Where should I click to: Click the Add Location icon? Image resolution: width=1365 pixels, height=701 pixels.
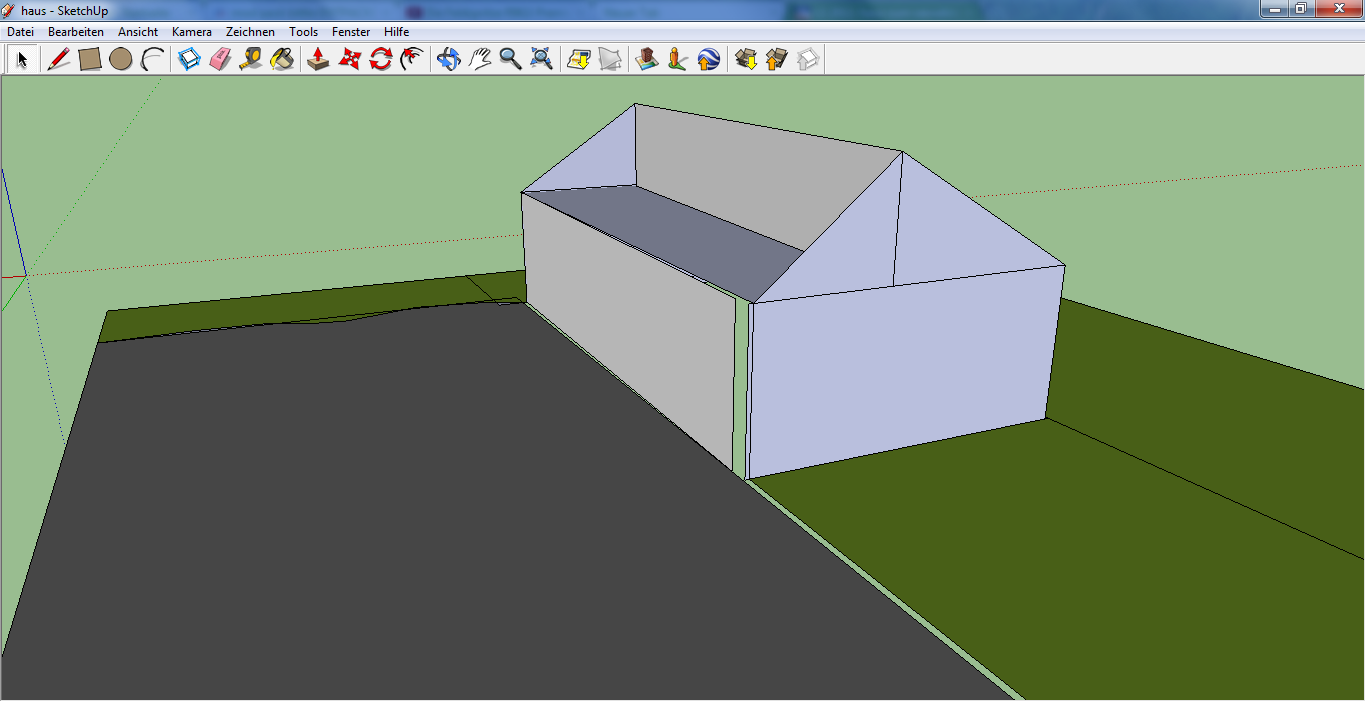point(579,59)
